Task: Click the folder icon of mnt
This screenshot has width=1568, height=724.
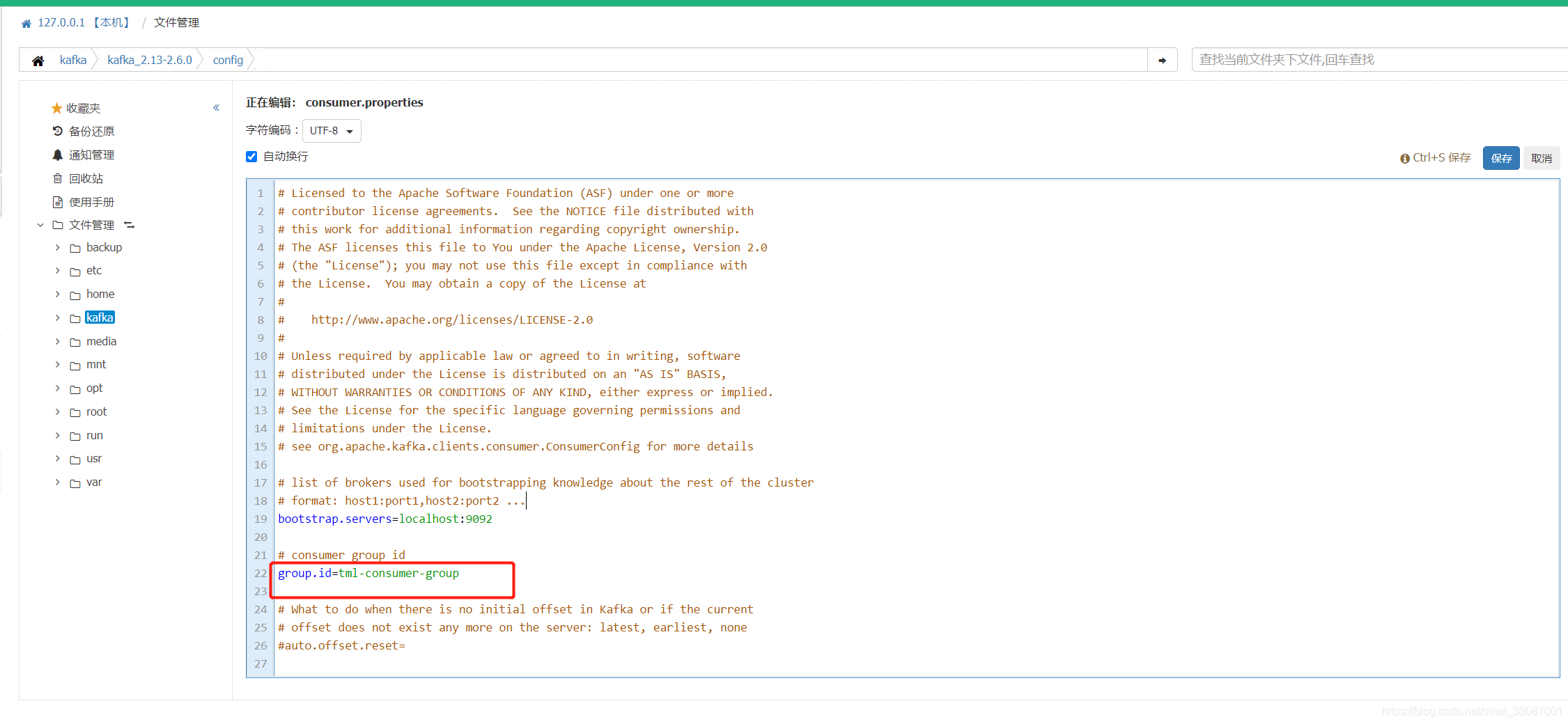Action: [x=75, y=365]
